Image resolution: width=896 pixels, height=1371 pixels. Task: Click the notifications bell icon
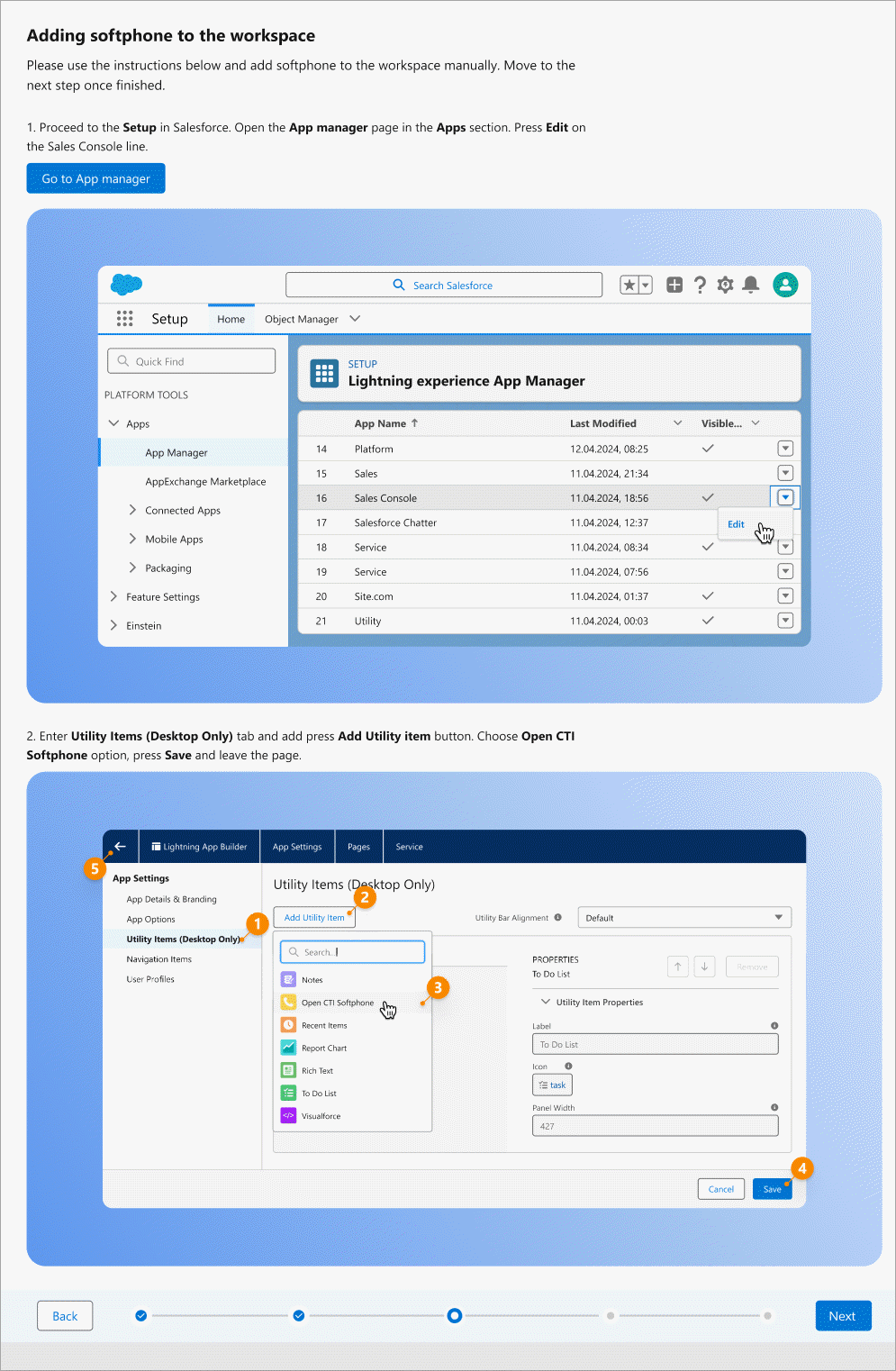click(x=751, y=285)
